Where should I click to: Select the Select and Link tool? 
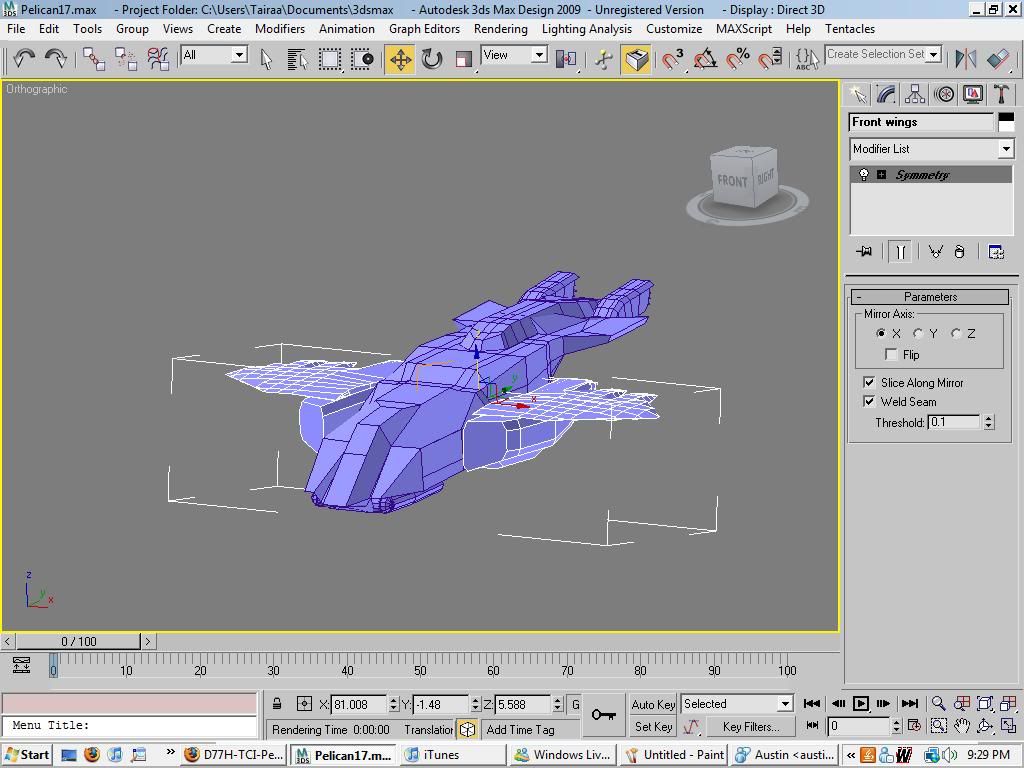(94, 59)
